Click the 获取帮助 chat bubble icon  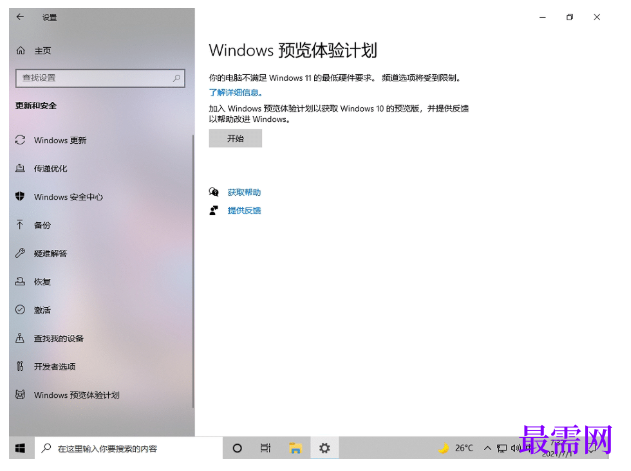click(x=214, y=192)
